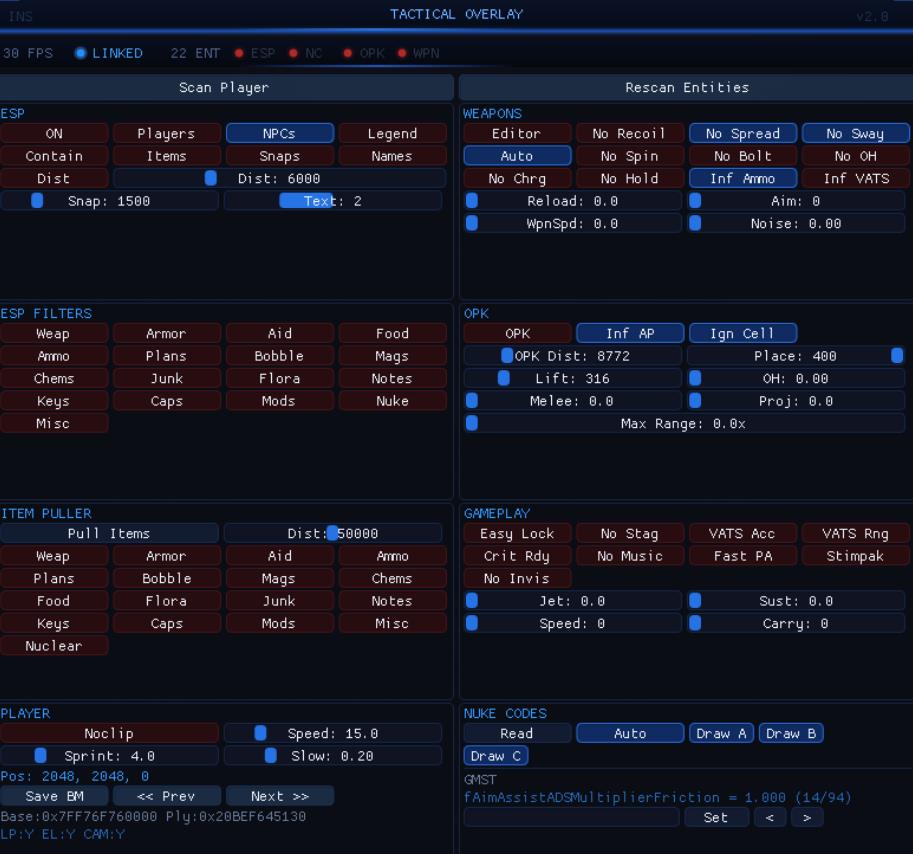Toggle NPCs display in ESP

(x=279, y=133)
